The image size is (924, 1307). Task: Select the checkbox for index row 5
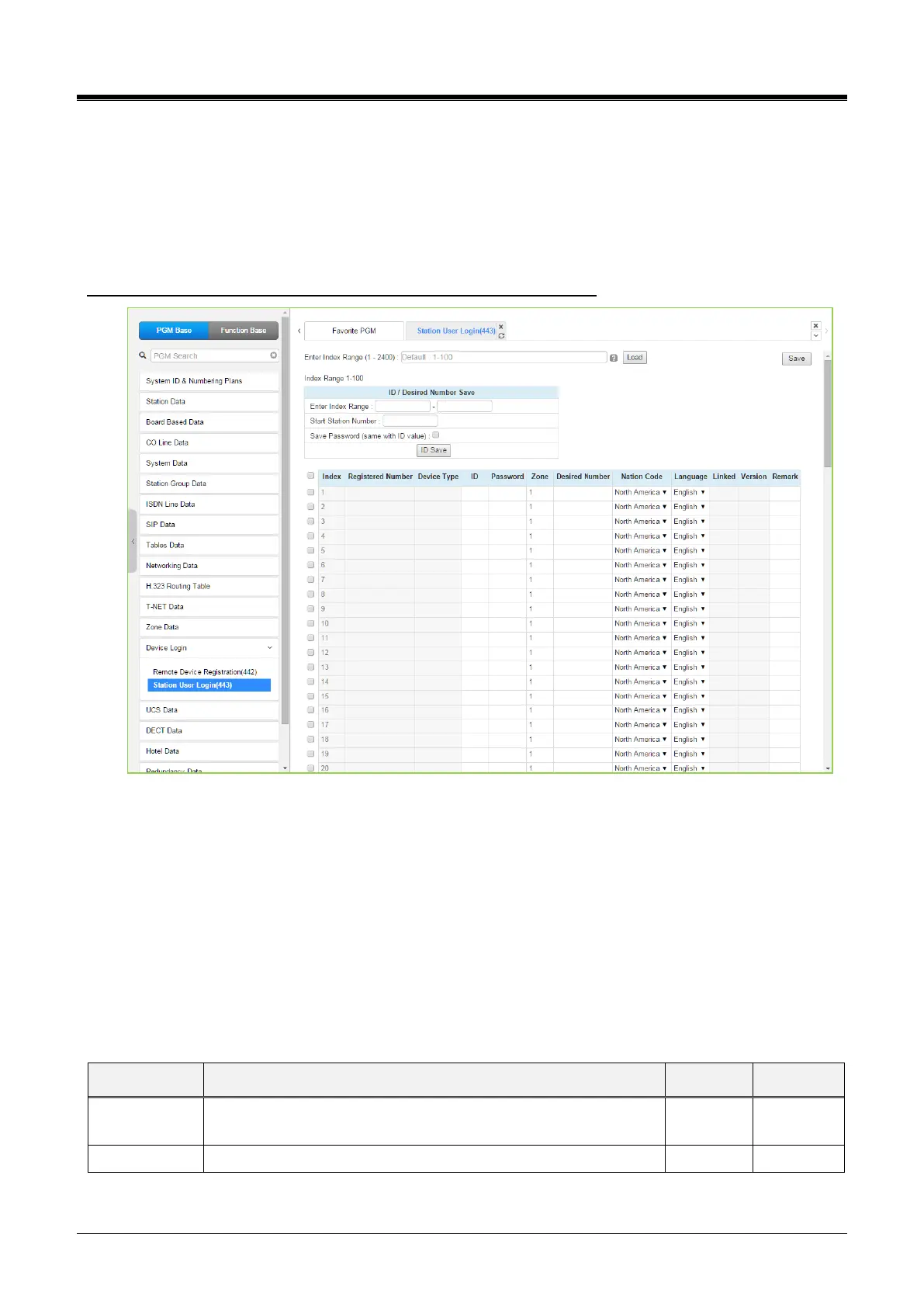[310, 550]
